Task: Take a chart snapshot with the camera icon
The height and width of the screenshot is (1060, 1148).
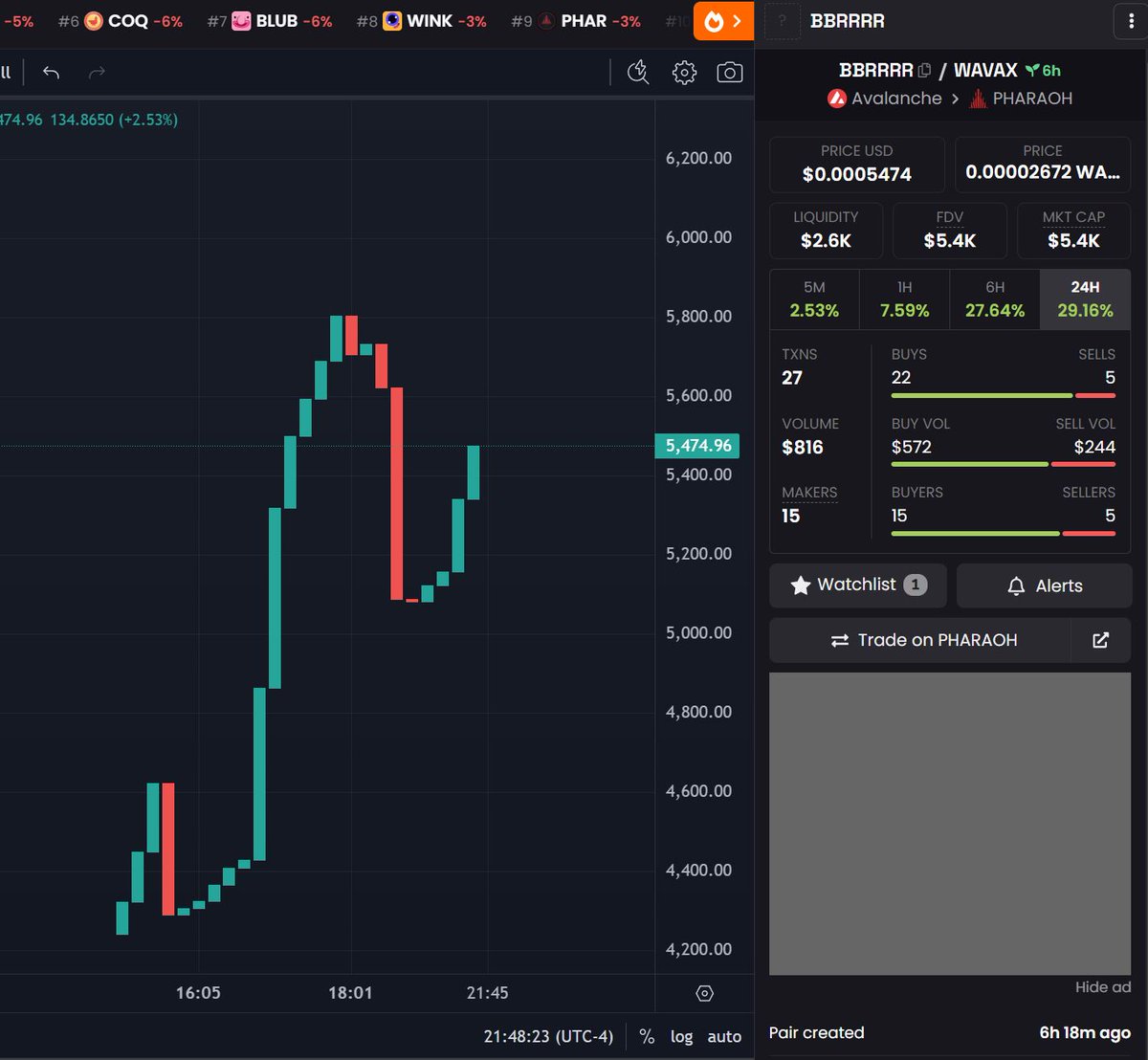Action: pos(729,72)
